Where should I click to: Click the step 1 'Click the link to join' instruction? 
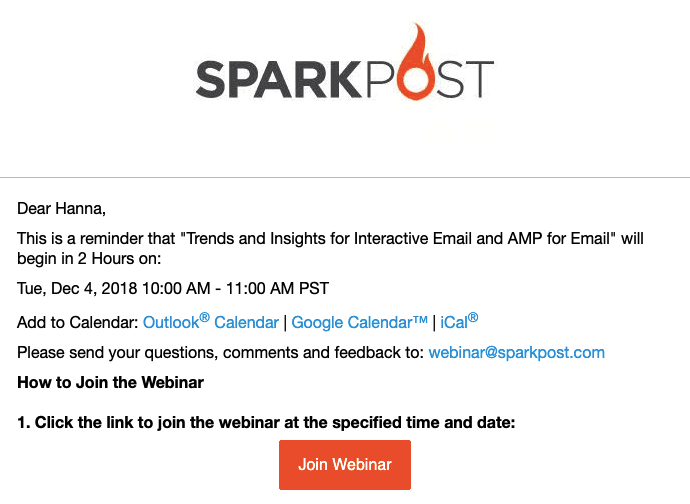coord(266,423)
